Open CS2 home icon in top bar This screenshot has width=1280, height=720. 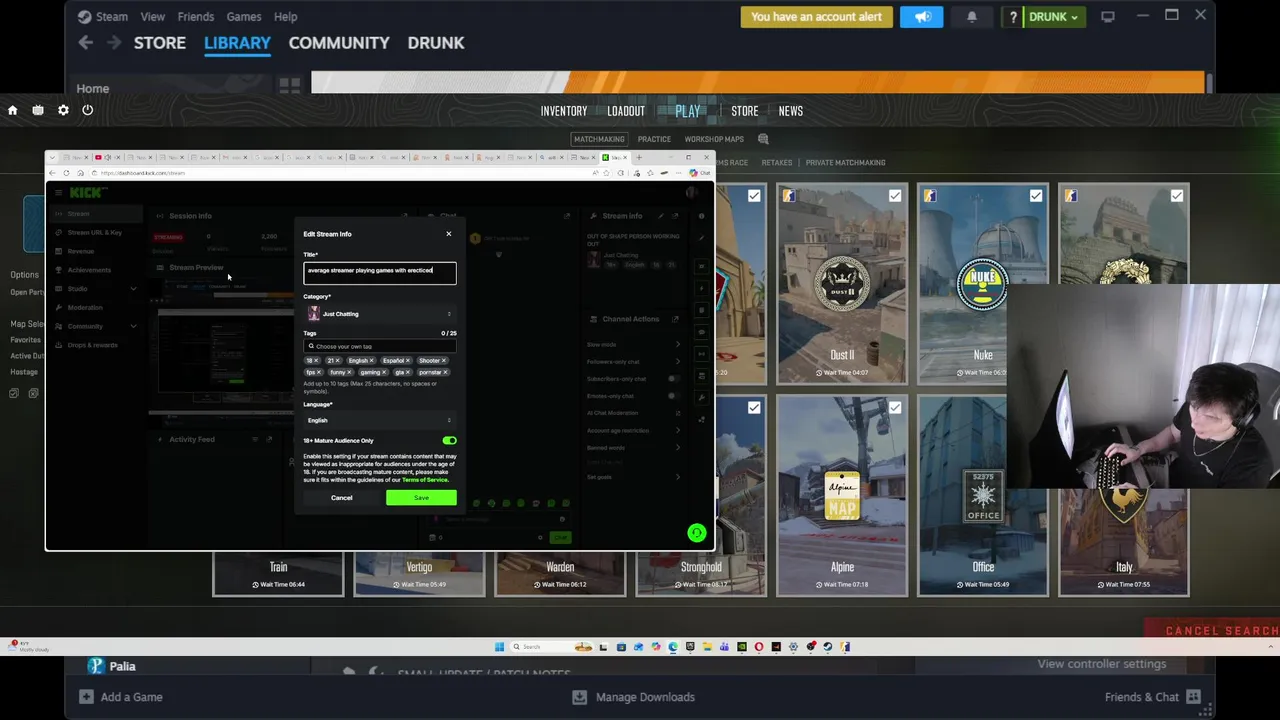point(13,110)
